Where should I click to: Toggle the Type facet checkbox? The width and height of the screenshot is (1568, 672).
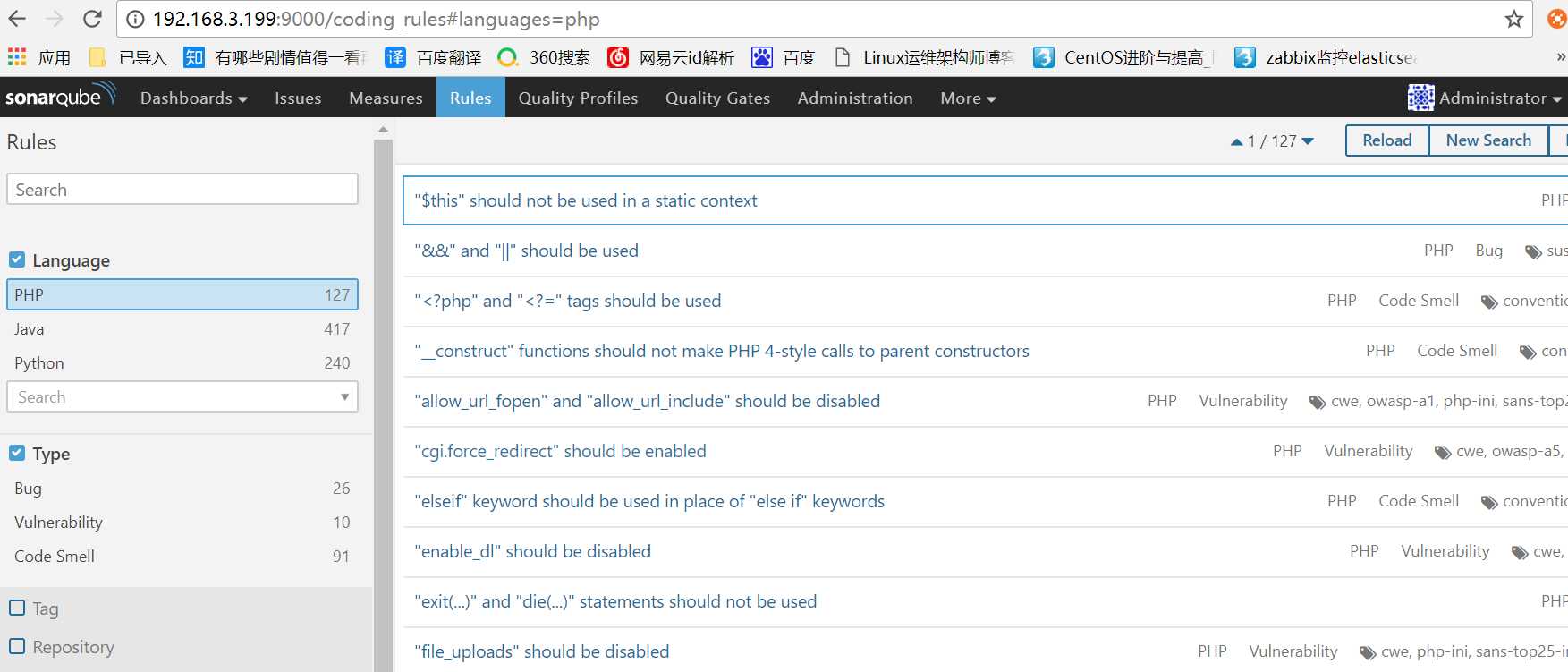[17, 453]
